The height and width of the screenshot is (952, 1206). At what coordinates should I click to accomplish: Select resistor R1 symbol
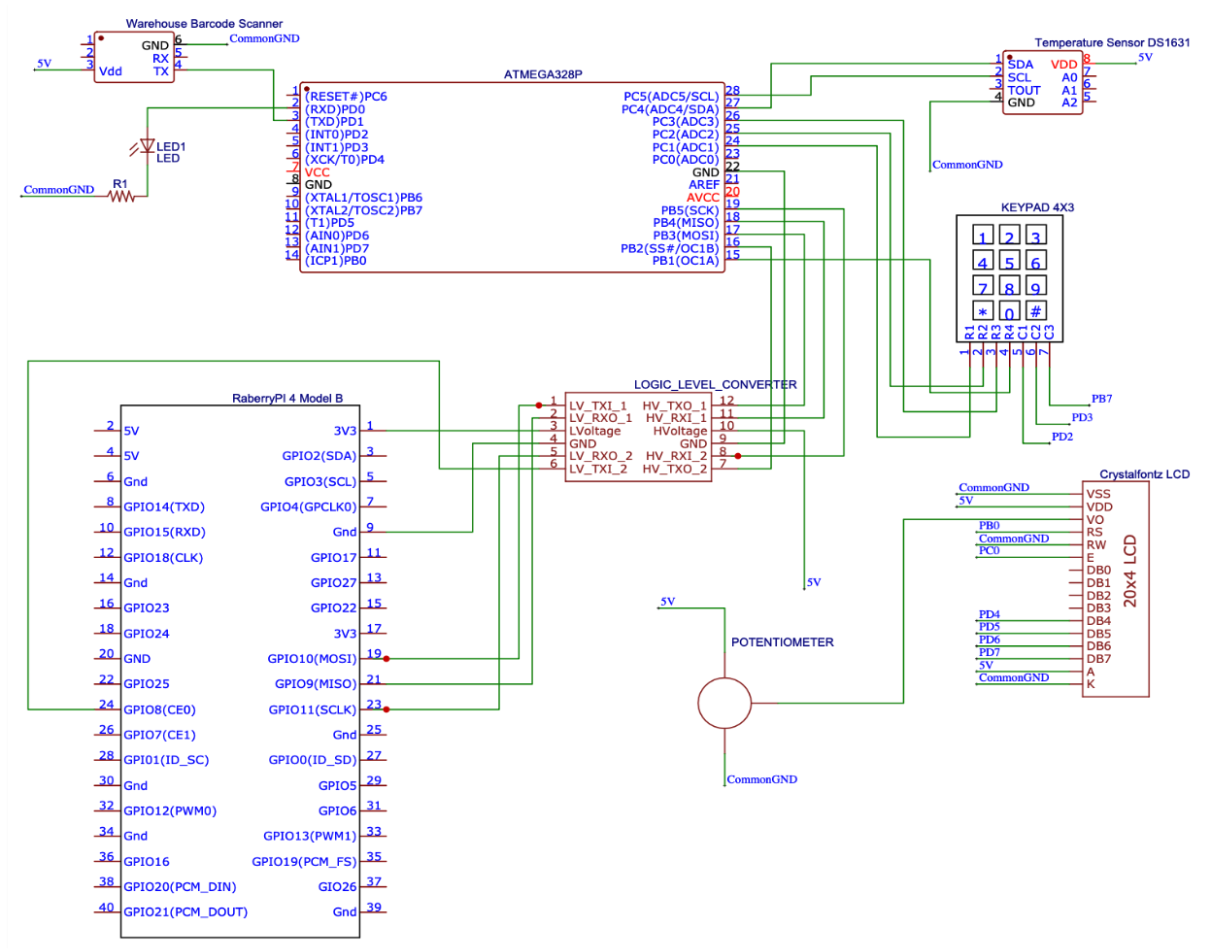tap(121, 196)
